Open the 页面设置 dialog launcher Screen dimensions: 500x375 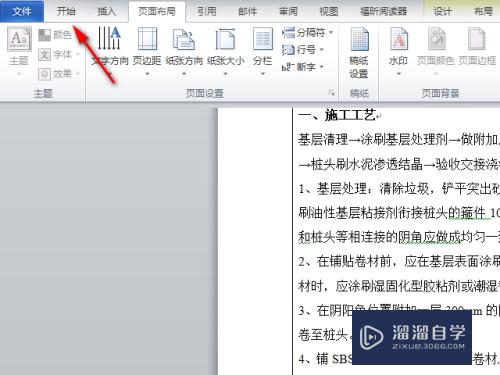pos(332,93)
